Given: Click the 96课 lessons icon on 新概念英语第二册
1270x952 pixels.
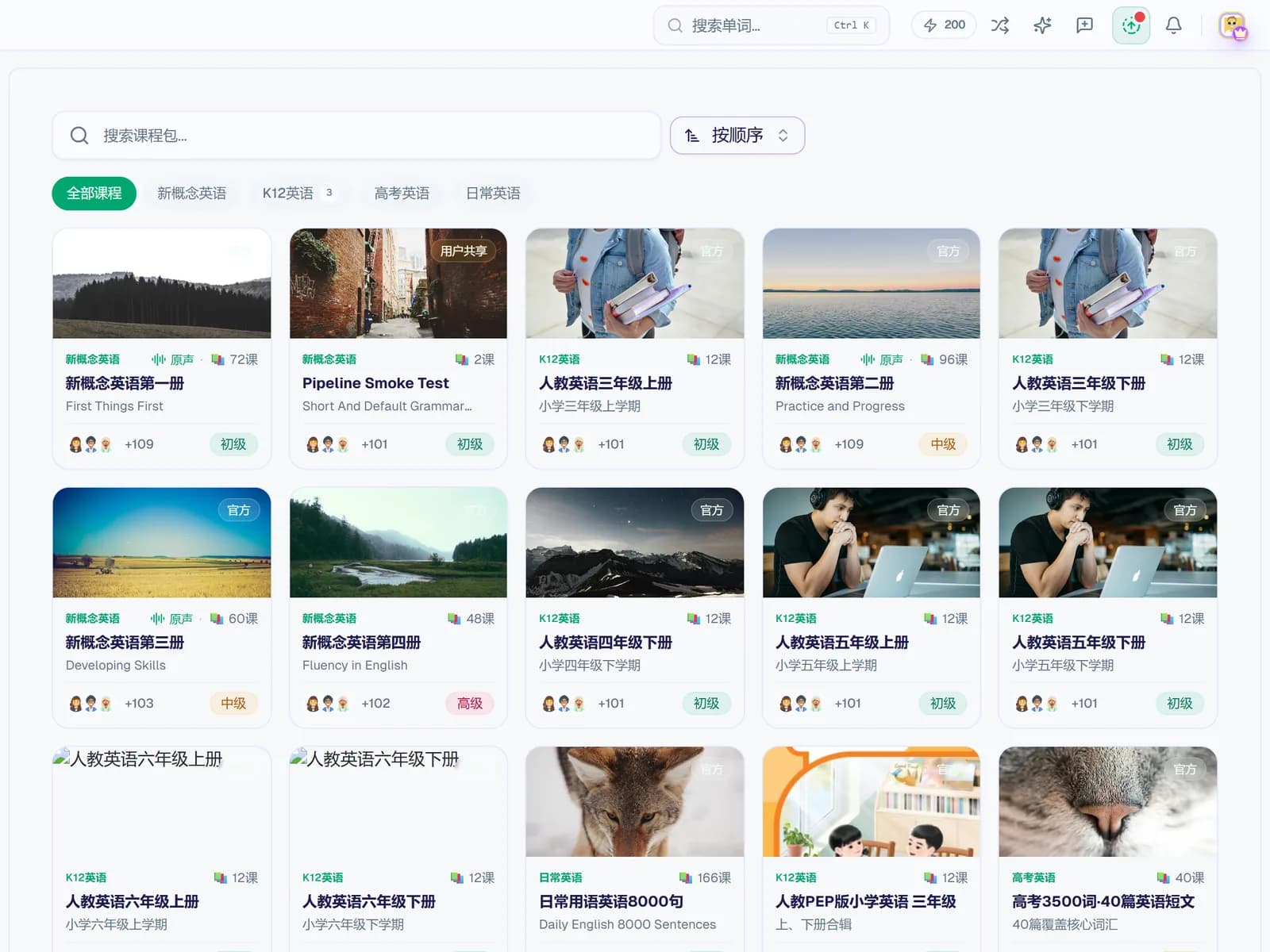Looking at the screenshot, I should pyautogui.click(x=927, y=359).
